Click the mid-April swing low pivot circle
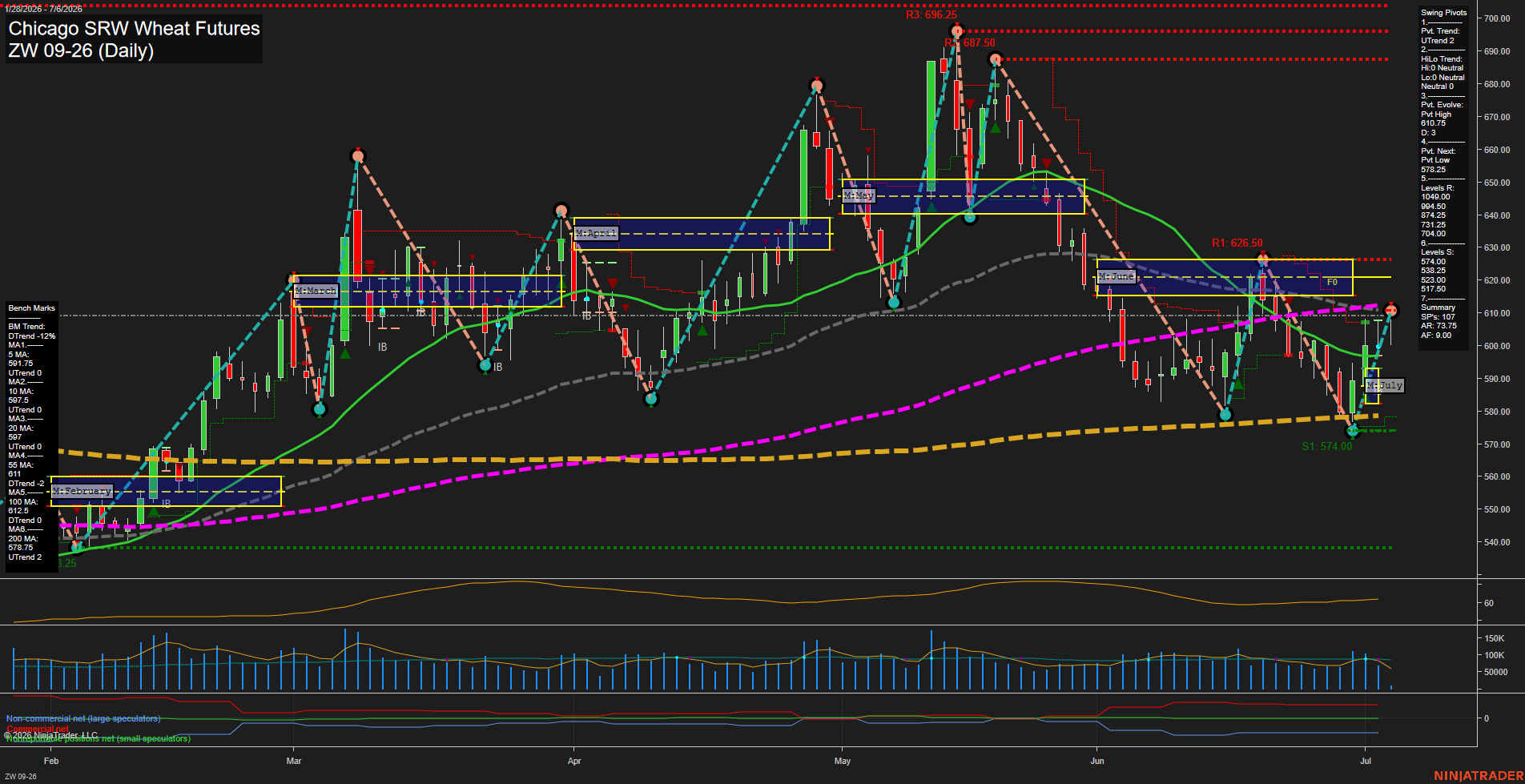Image resolution: width=1525 pixels, height=784 pixels. point(651,399)
